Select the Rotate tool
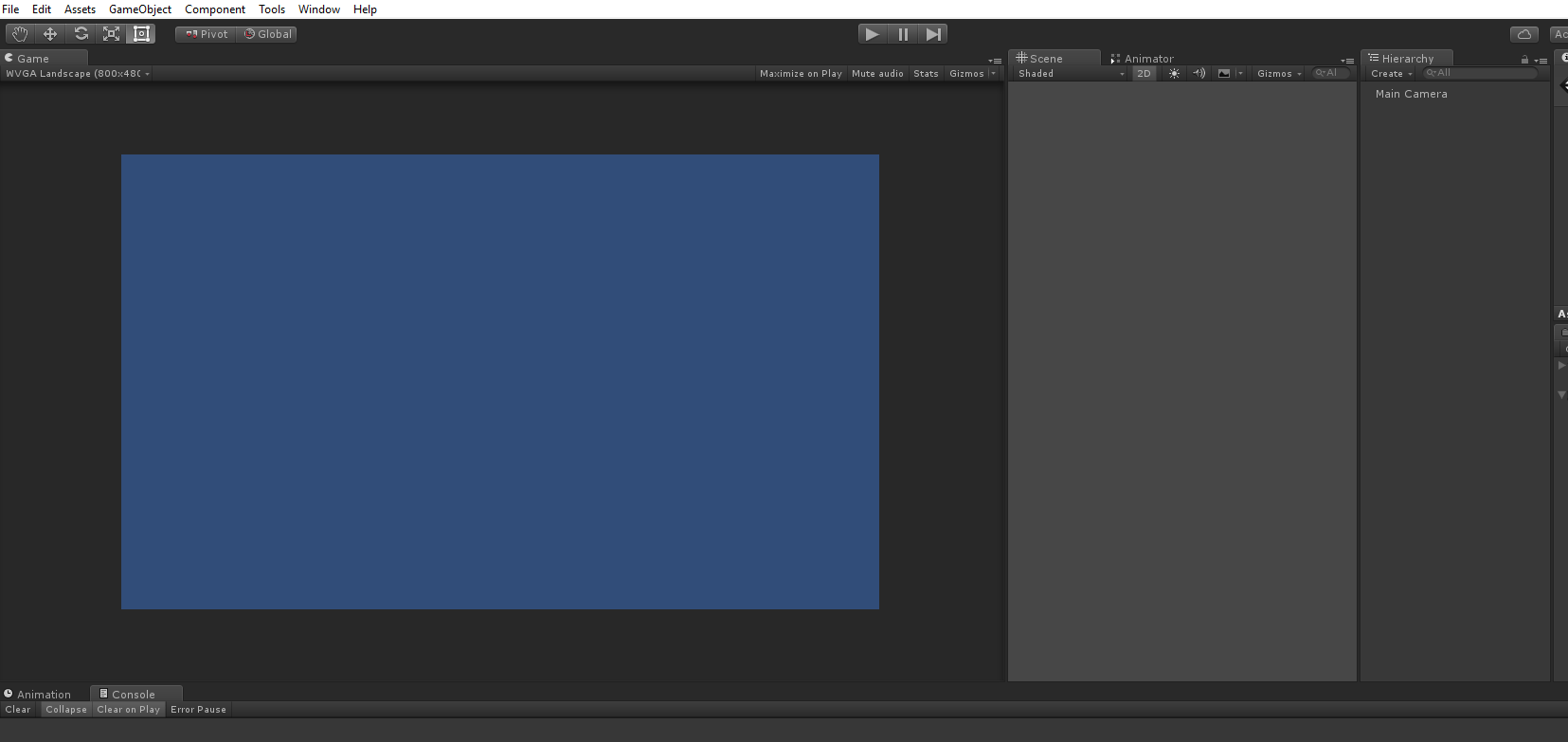This screenshot has height=742, width=1568. coord(81,34)
